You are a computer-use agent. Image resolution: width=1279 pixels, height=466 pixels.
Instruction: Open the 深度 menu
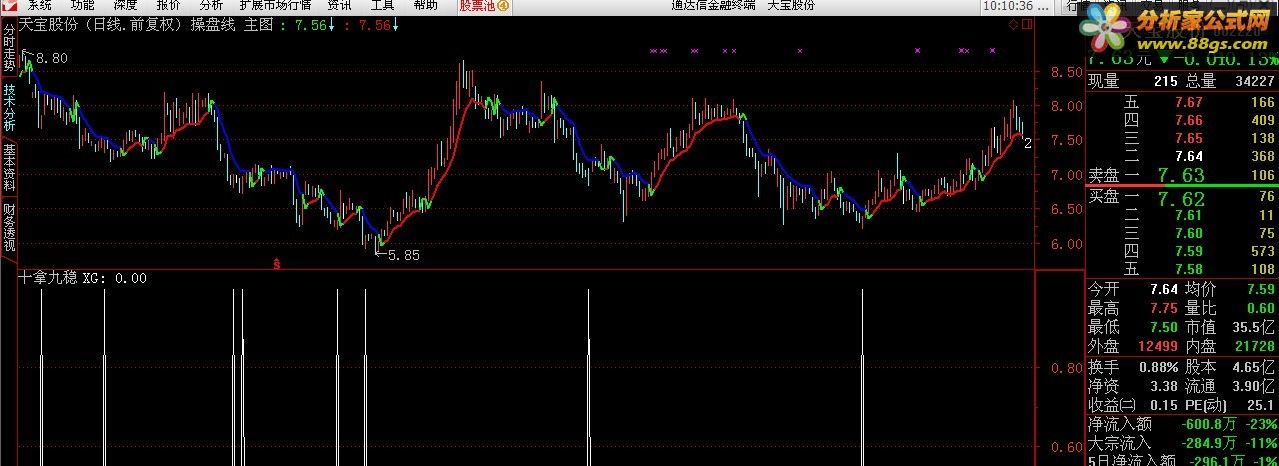pyautogui.click(x=126, y=5)
